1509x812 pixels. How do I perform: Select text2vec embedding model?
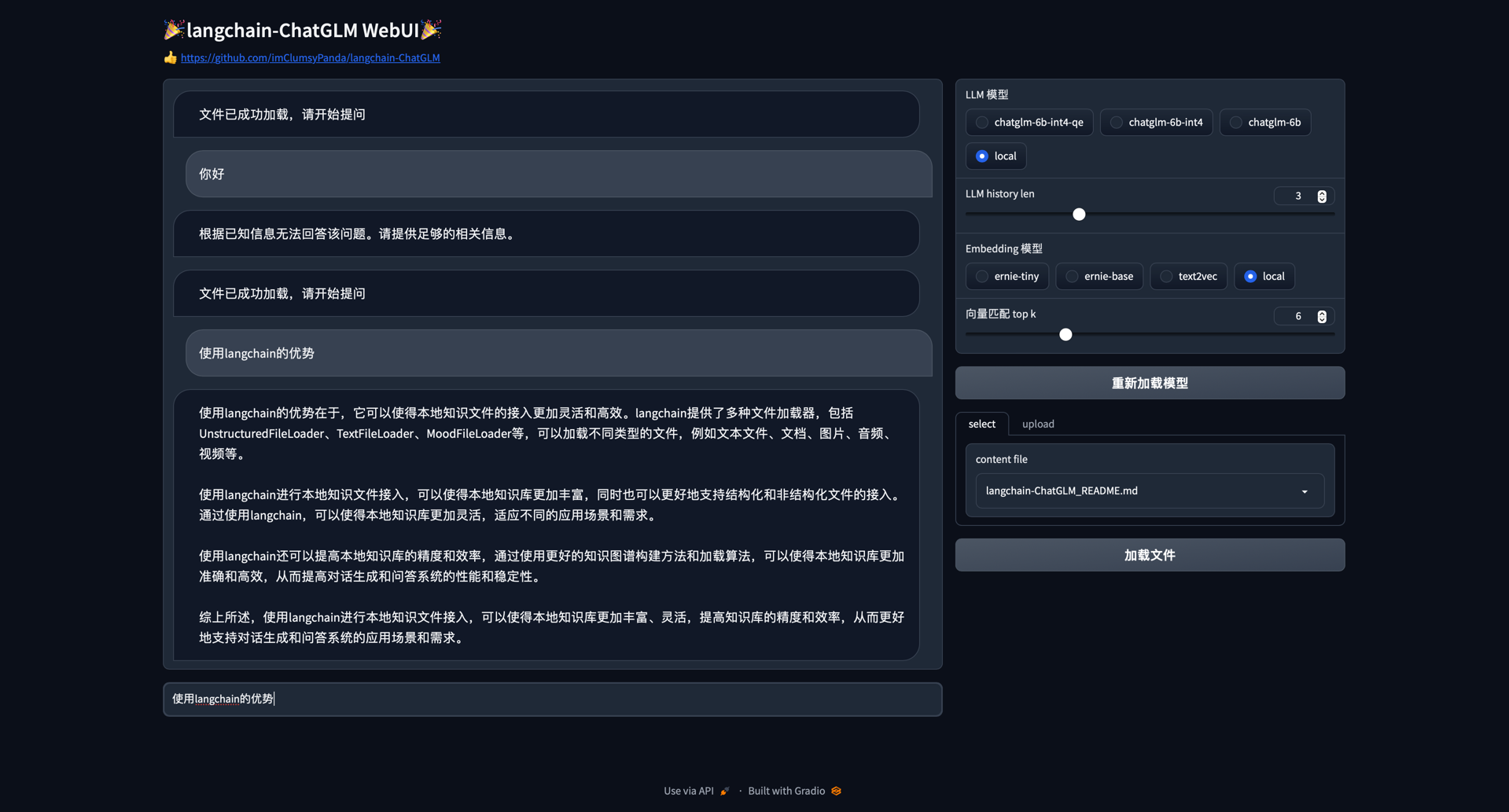pos(1166,277)
